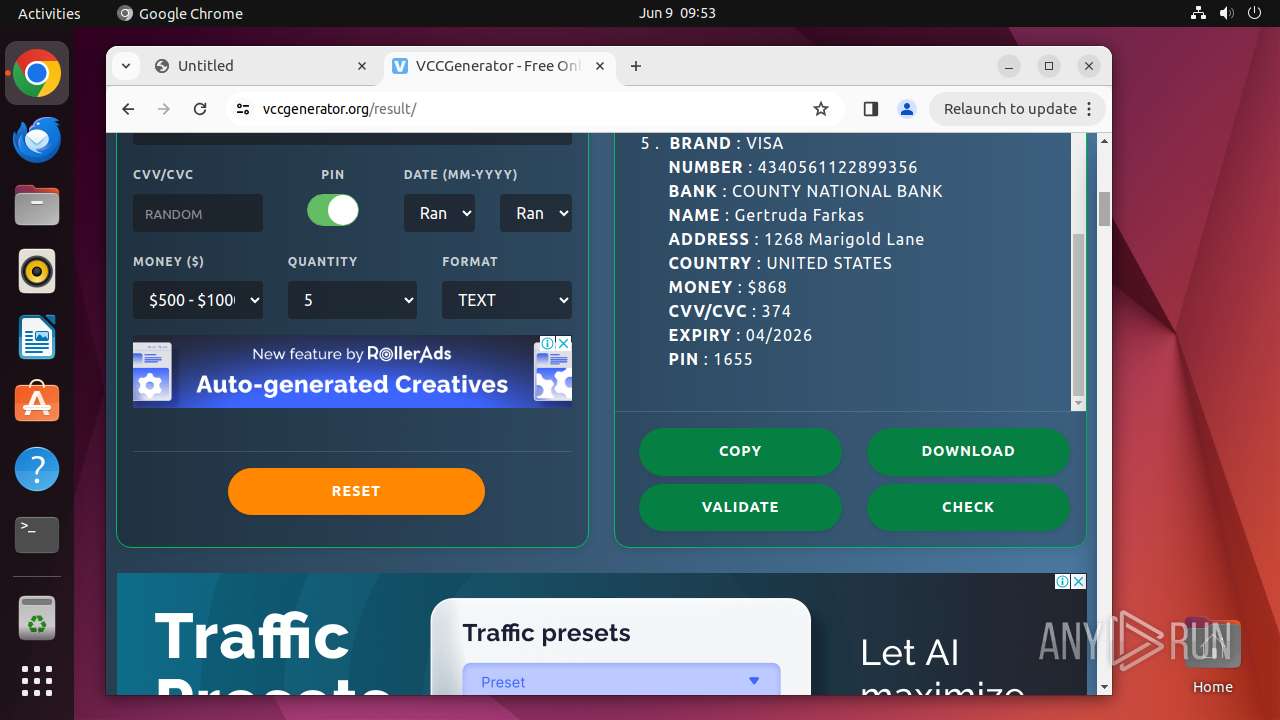
Task: Click the orange Reset button
Action: 356,491
